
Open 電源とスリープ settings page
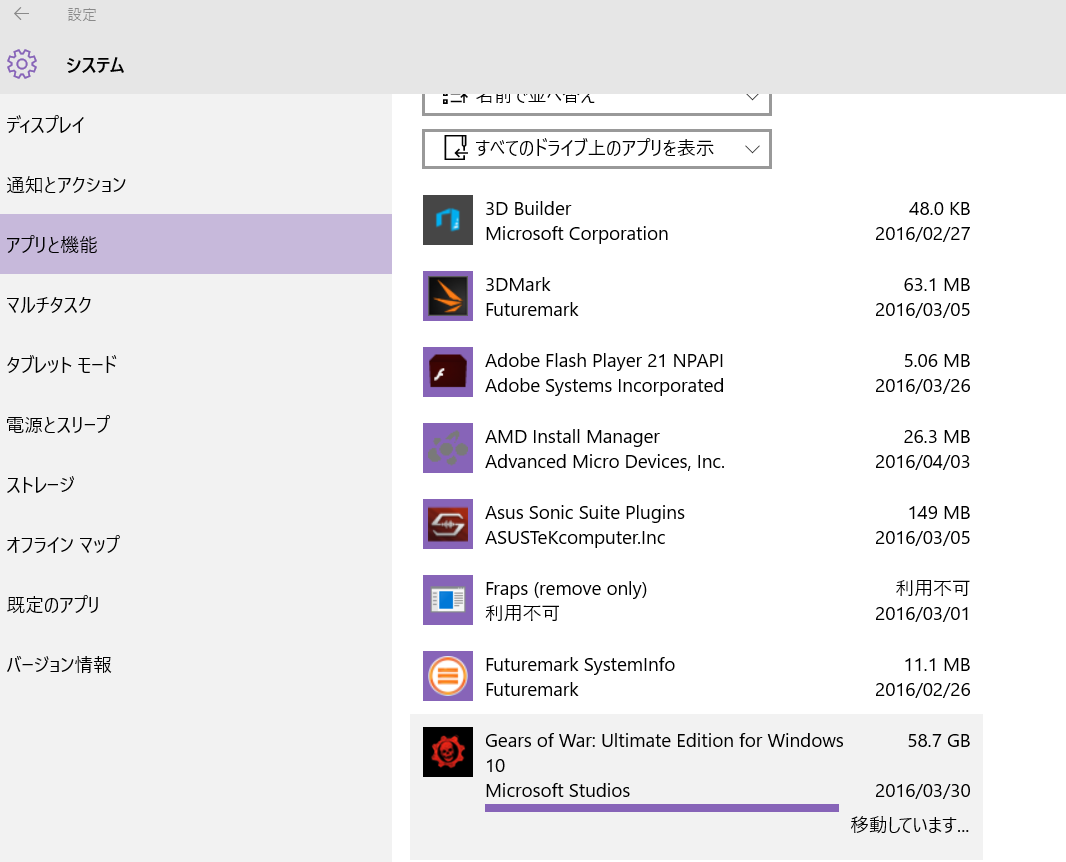196,424
